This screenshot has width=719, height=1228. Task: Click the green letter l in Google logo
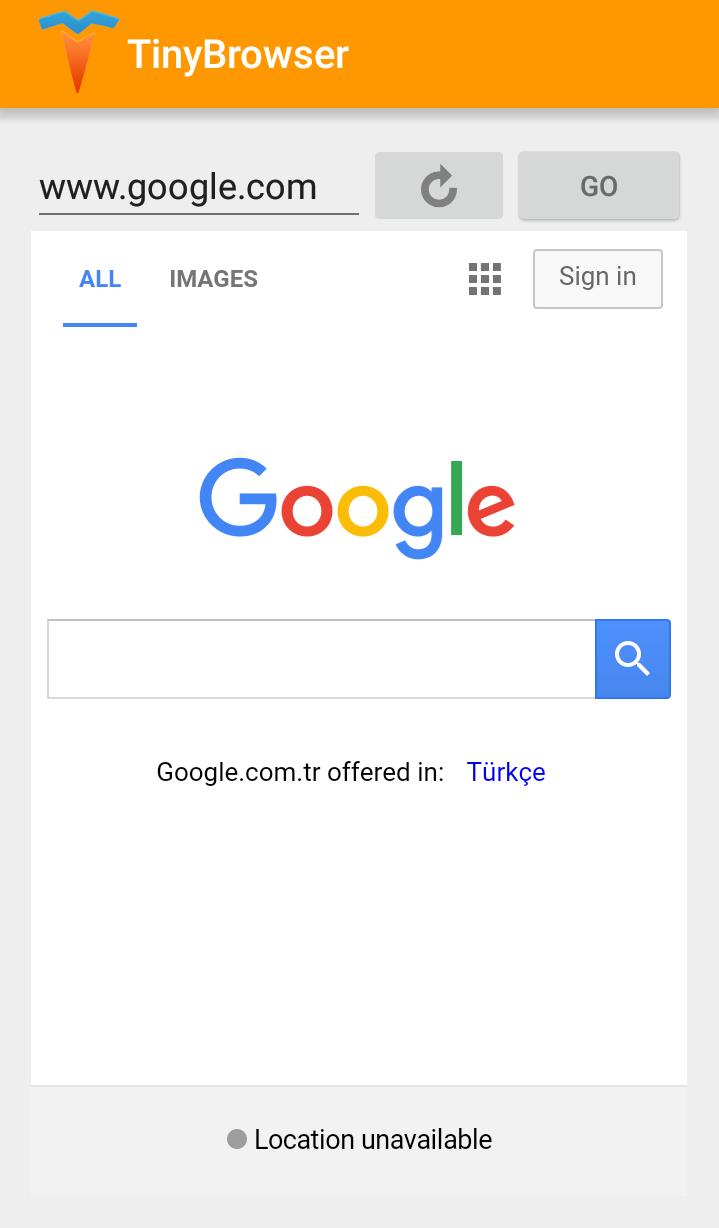click(456, 499)
